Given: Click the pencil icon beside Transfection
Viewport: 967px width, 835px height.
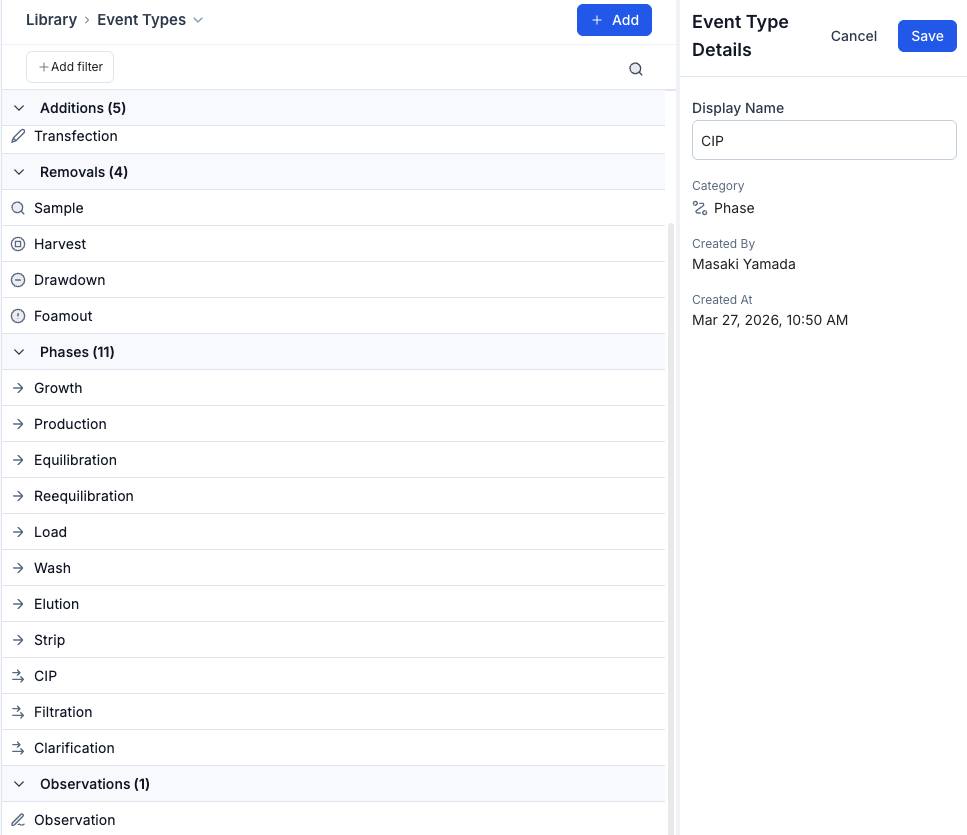Looking at the screenshot, I should [x=18, y=136].
